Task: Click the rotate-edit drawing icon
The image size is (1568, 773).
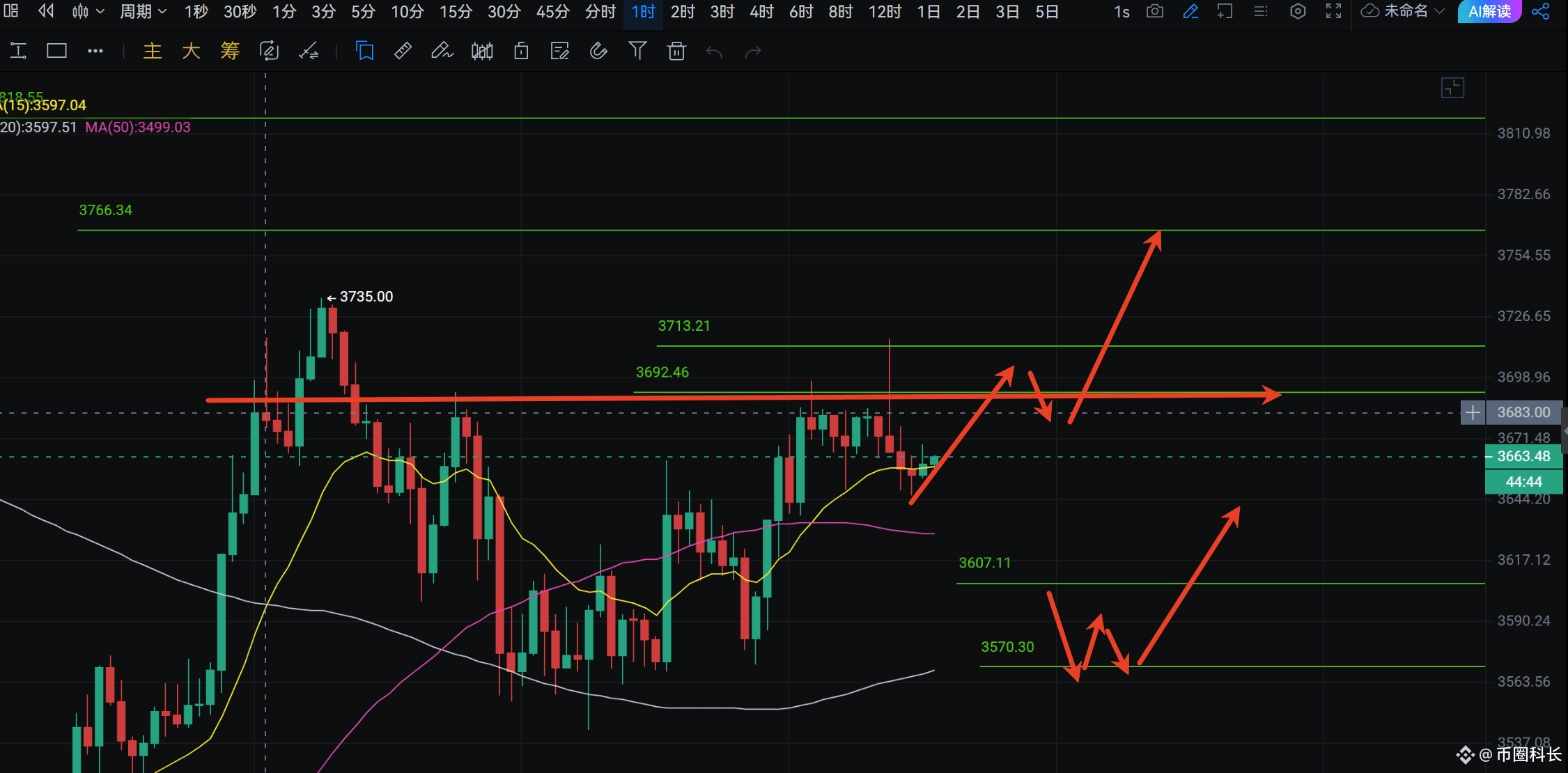Action: 269,51
